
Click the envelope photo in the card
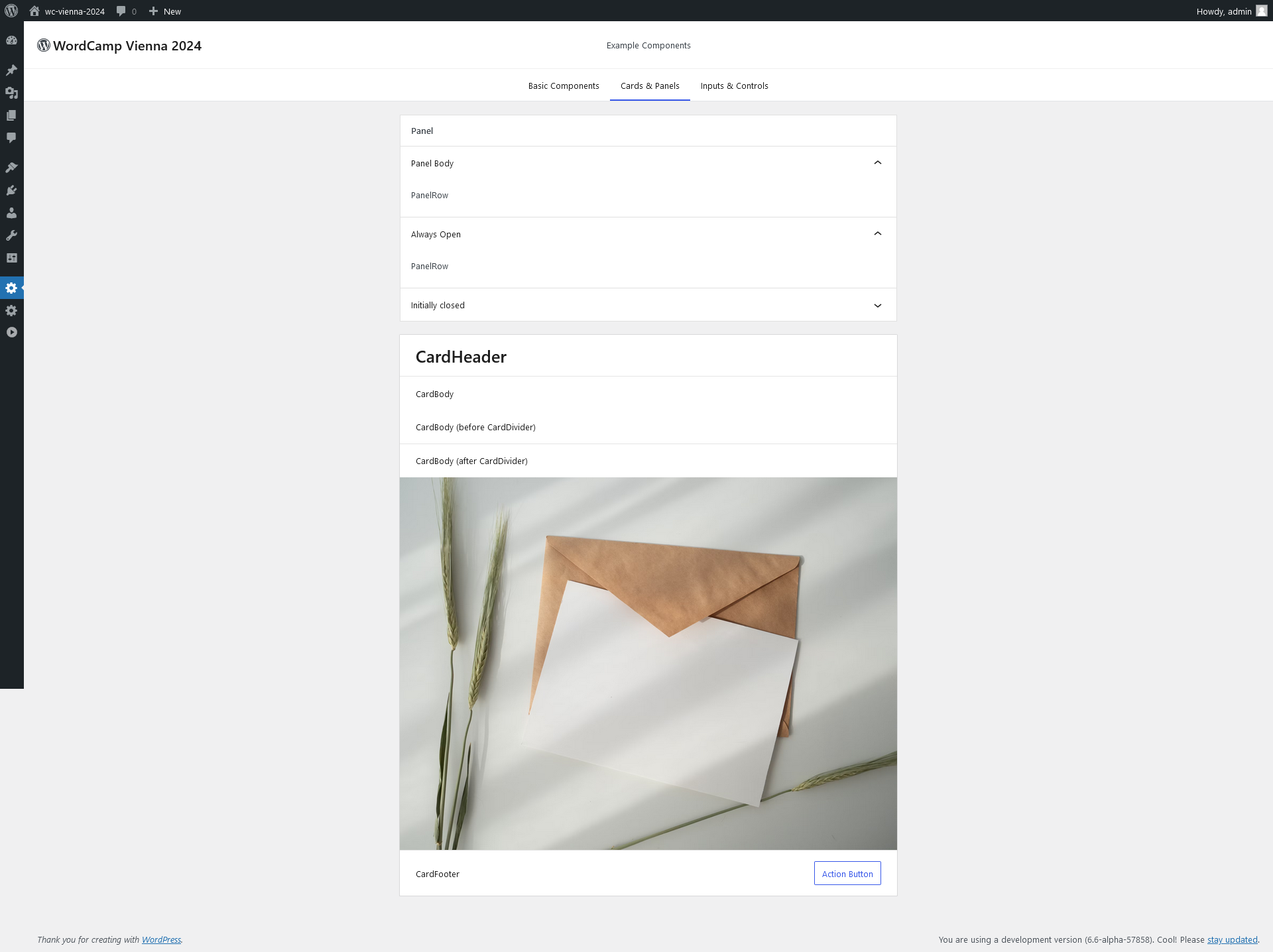(648, 663)
